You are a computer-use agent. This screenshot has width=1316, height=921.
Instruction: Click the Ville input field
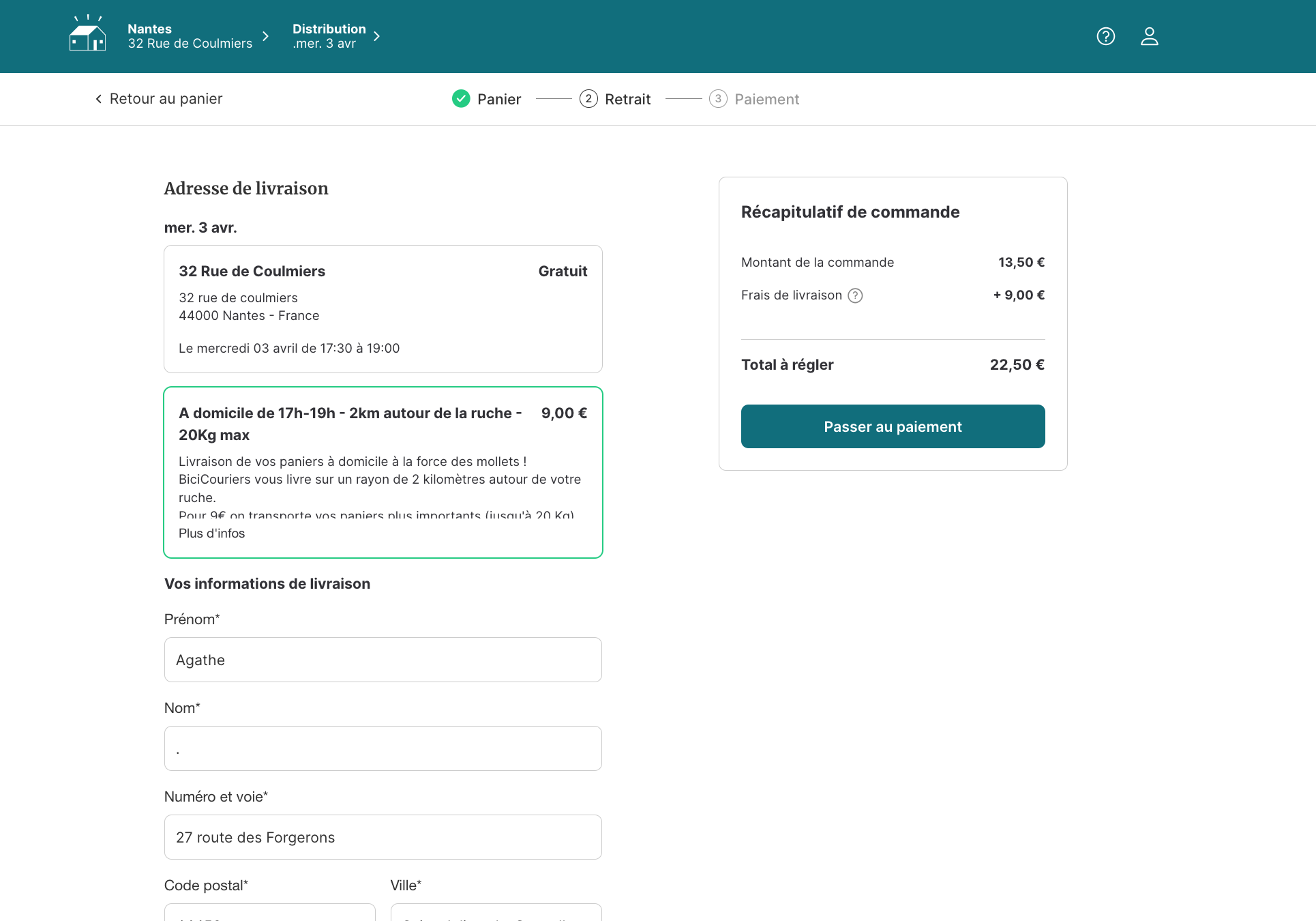coord(496,913)
